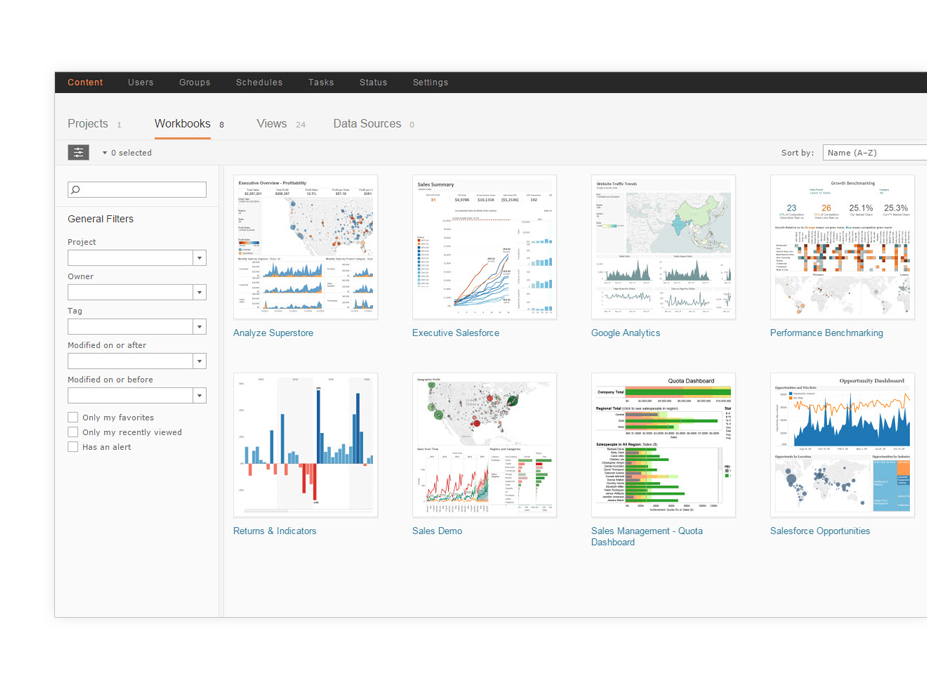Enable Only my favorites checkbox
The image size is (927, 688).
(x=73, y=417)
